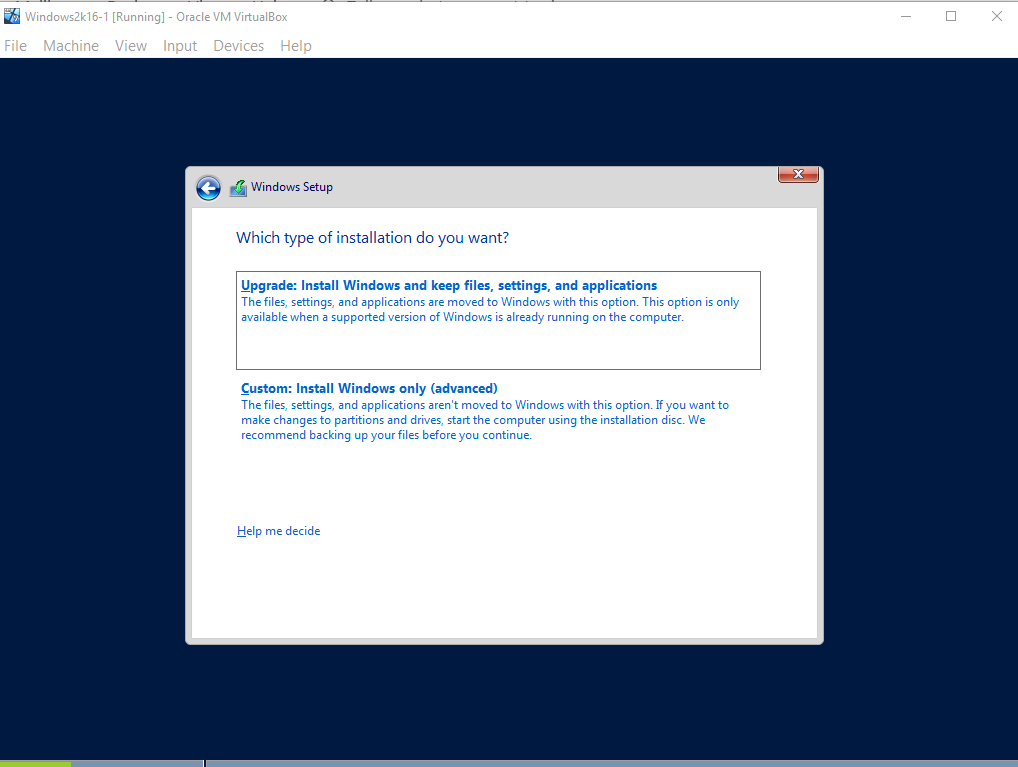Click the Windows2k16-1 [Running] window title
Screen dimensions: 1018x767
pyautogui.click(x=156, y=17)
